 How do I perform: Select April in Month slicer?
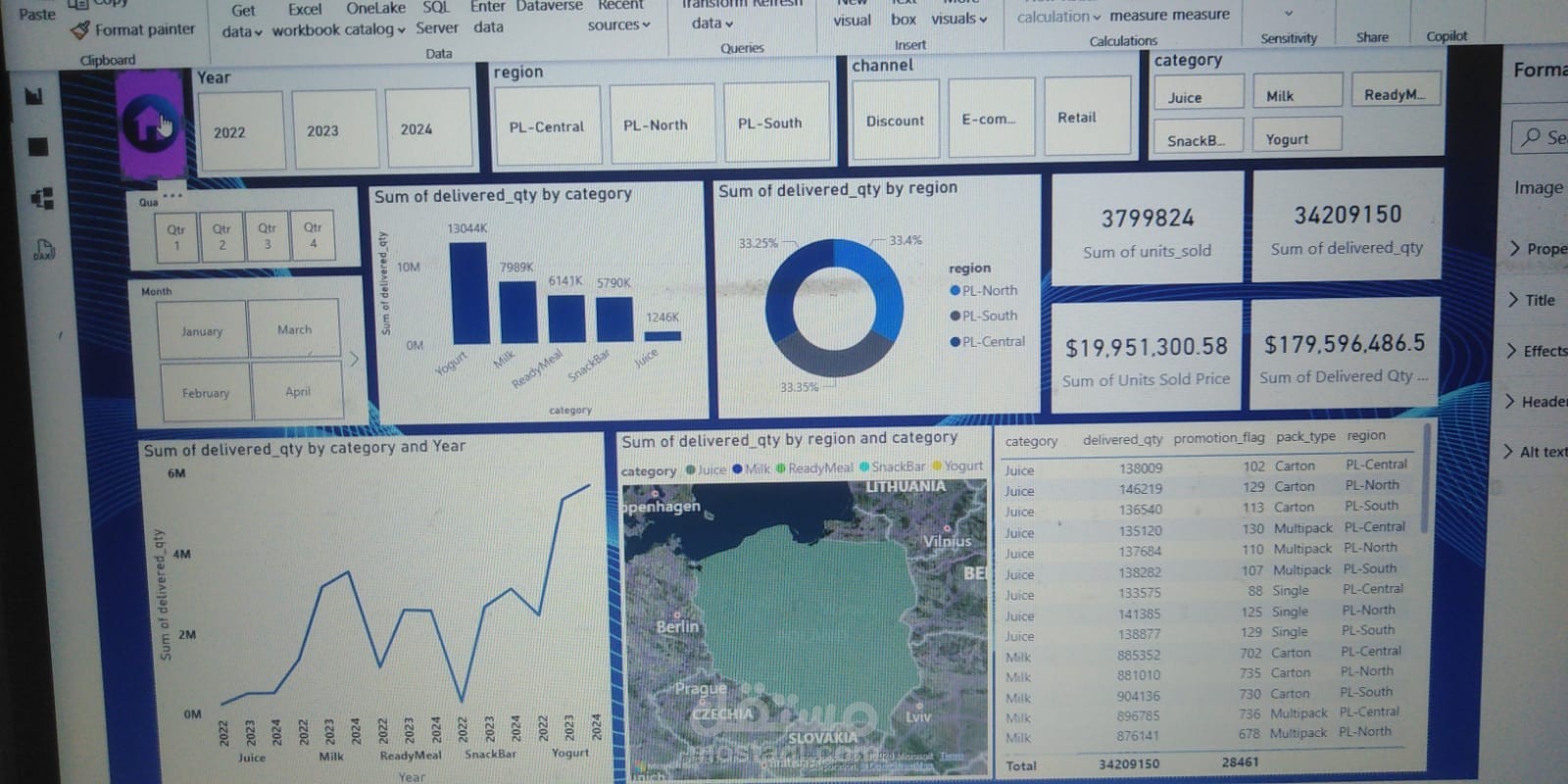298,391
